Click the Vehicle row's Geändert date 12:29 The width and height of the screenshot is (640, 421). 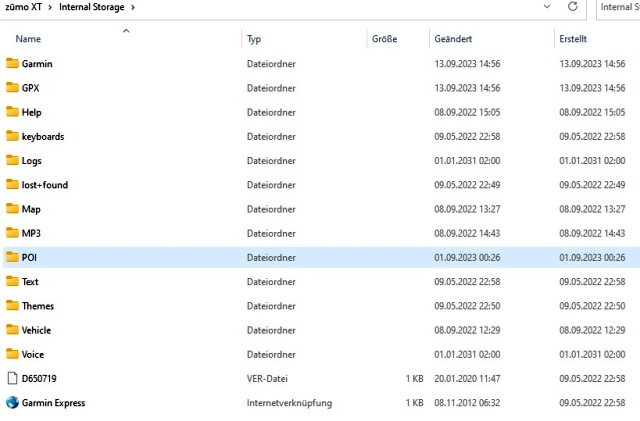tap(467, 330)
